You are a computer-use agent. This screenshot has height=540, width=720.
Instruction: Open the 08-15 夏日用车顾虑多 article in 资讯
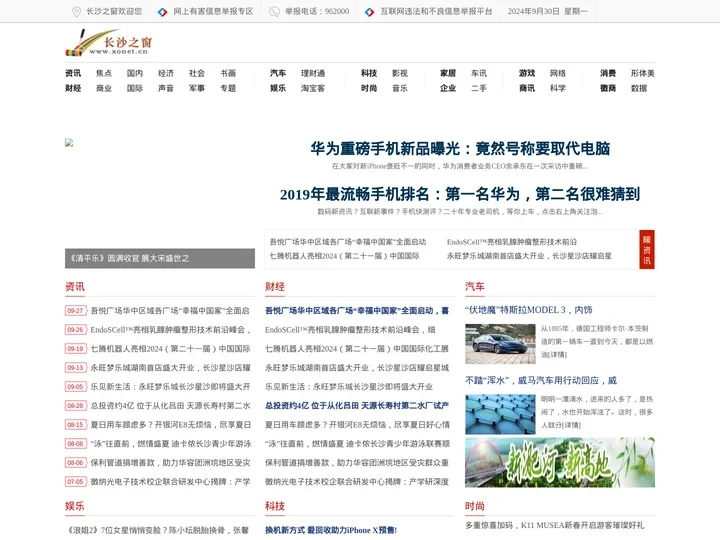[x=170, y=425]
